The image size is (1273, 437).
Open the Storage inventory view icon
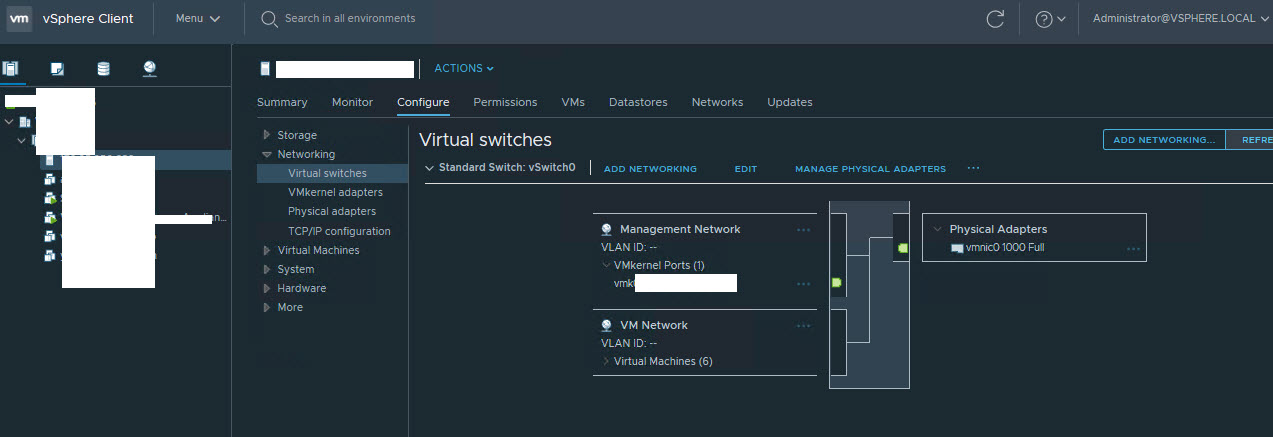[x=104, y=69]
